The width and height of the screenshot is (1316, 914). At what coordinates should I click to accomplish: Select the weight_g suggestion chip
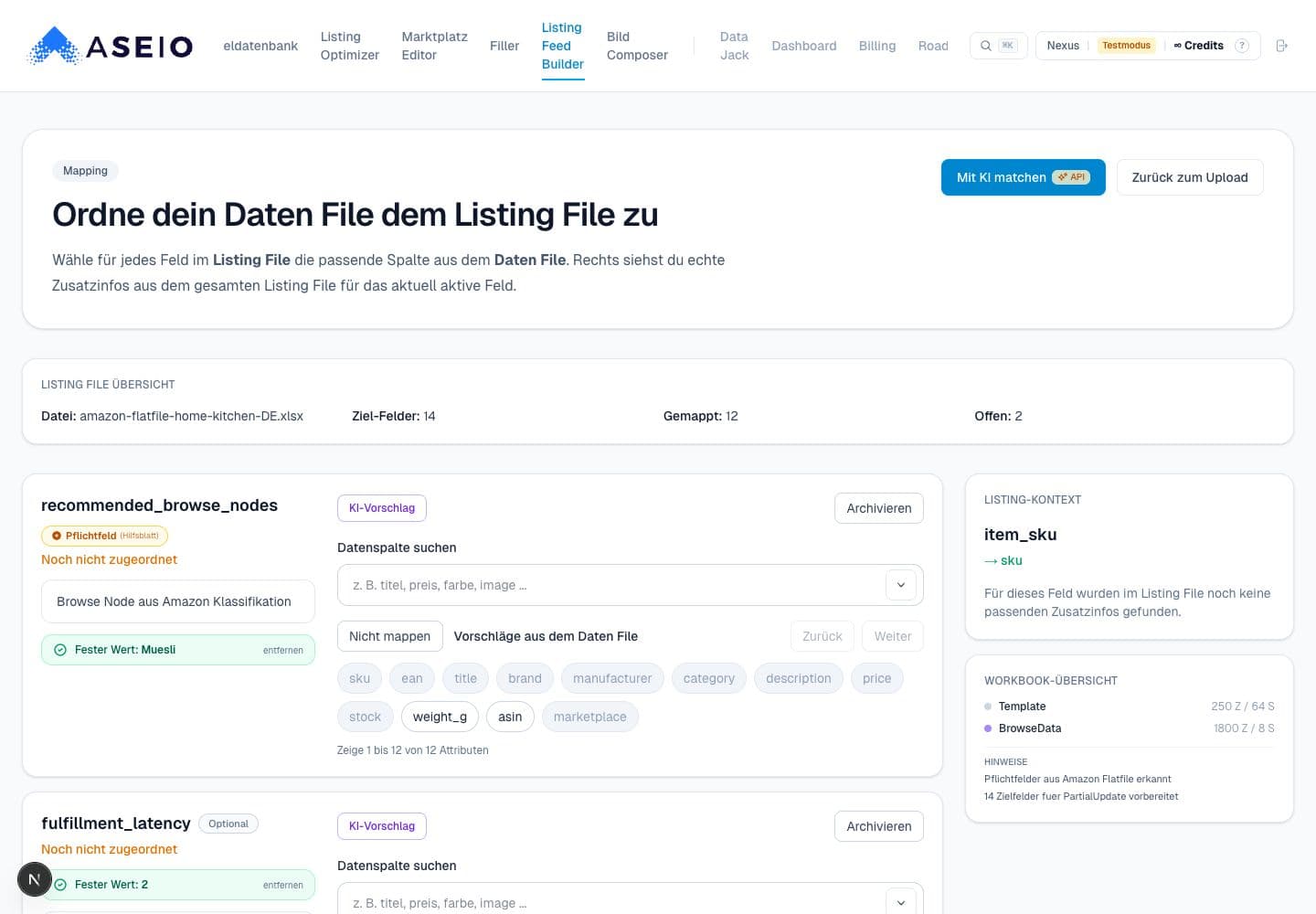440,717
